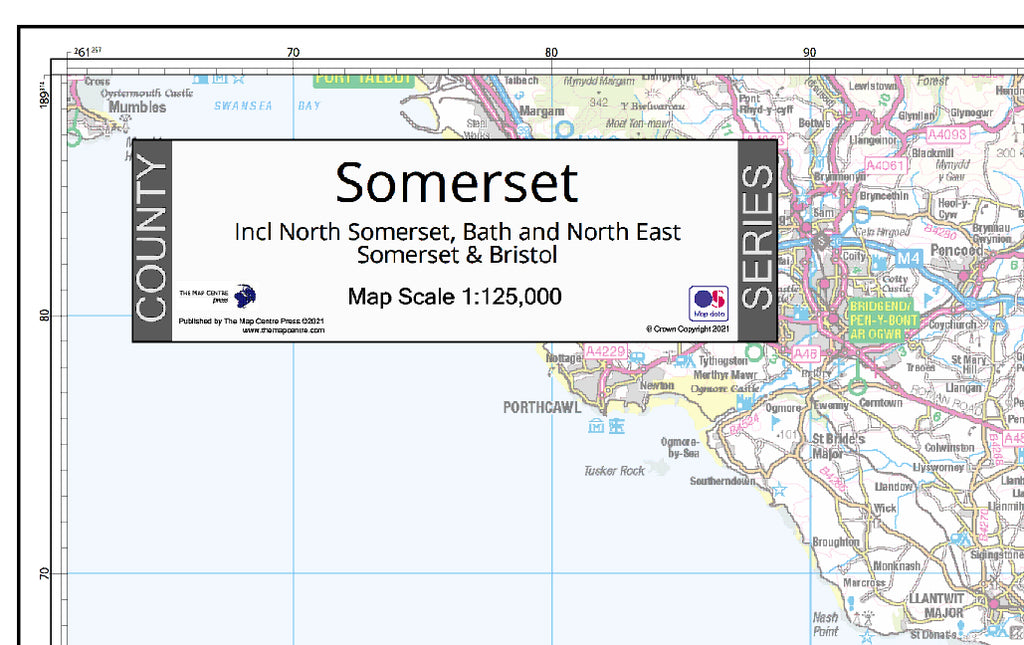This screenshot has width=1024, height=645.
Task: Click the picnic site icon beside the Porthcawl museum symbol
Action: pyautogui.click(x=615, y=426)
